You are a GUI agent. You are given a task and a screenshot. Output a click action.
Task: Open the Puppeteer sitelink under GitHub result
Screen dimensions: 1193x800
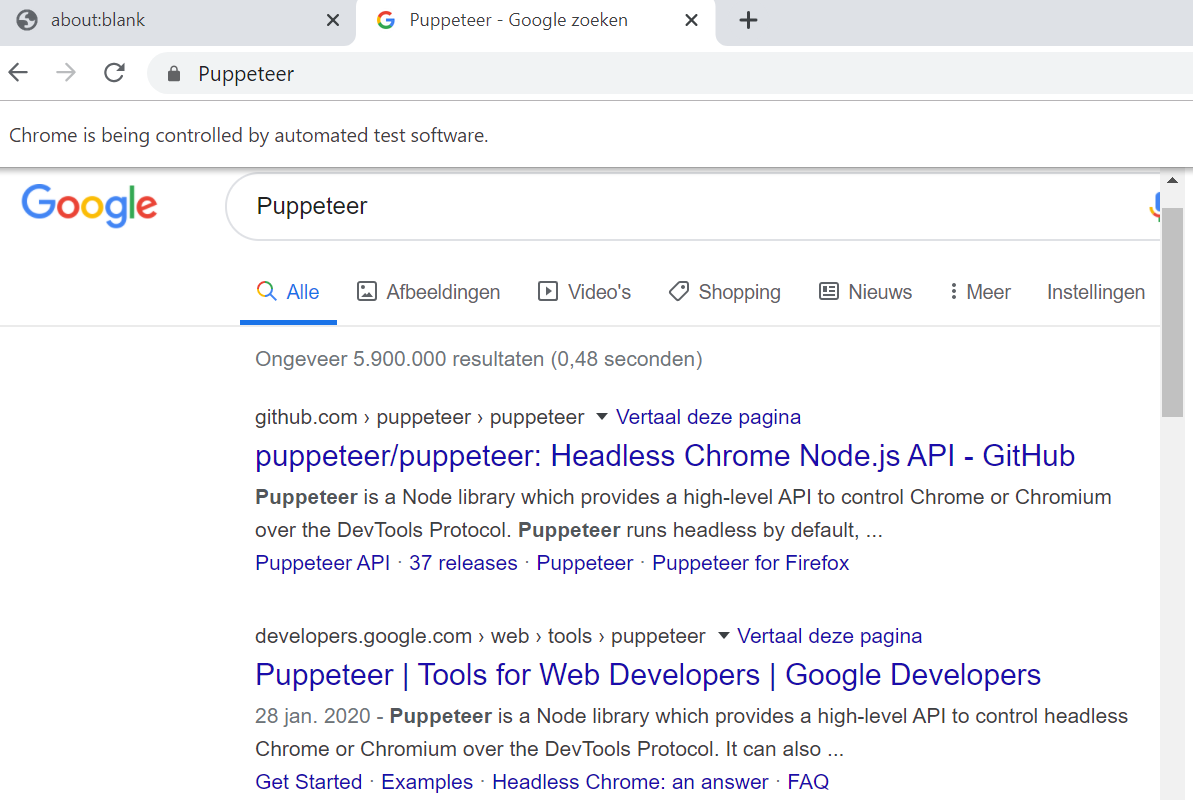[585, 563]
